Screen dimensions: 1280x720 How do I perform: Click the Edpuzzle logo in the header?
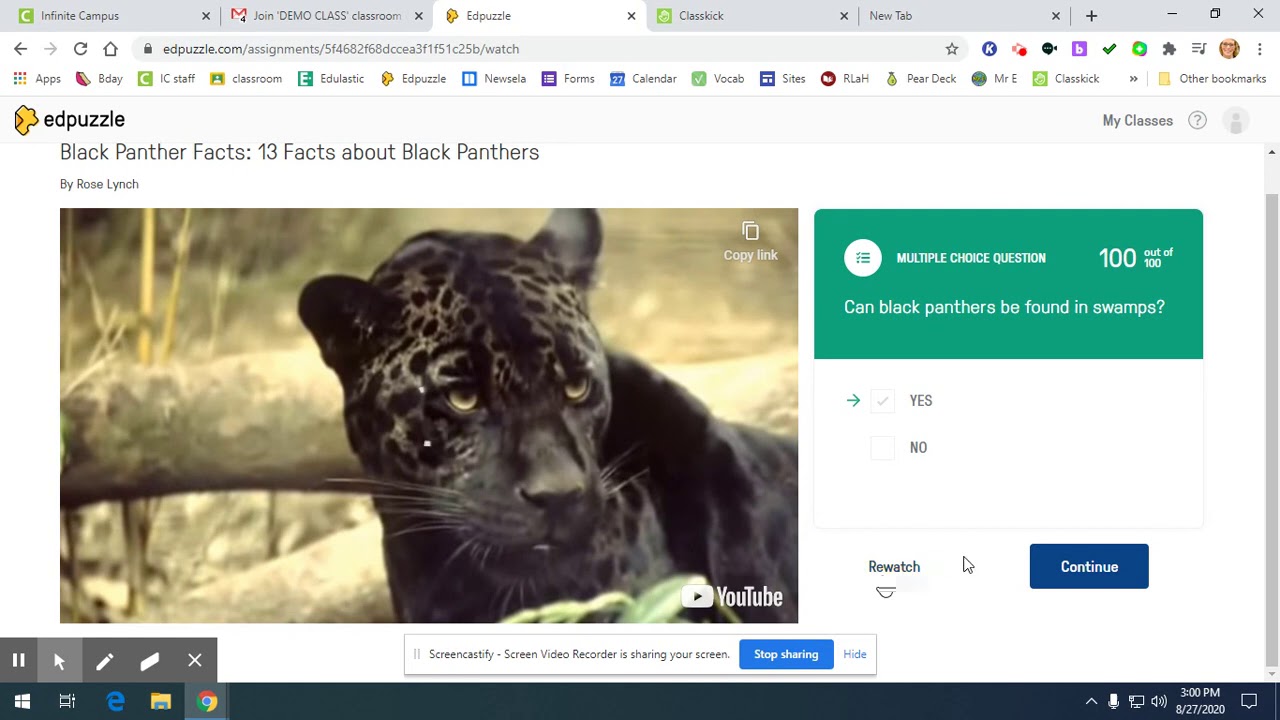tap(70, 120)
